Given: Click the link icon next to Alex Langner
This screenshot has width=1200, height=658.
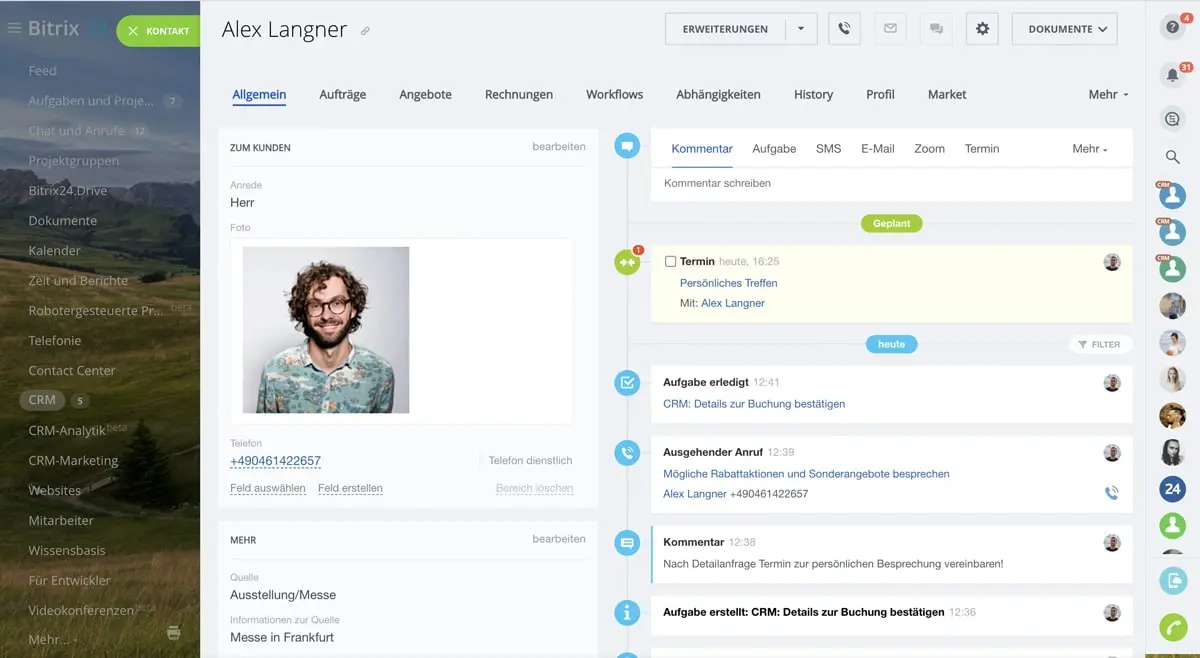Looking at the screenshot, I should pos(365,31).
